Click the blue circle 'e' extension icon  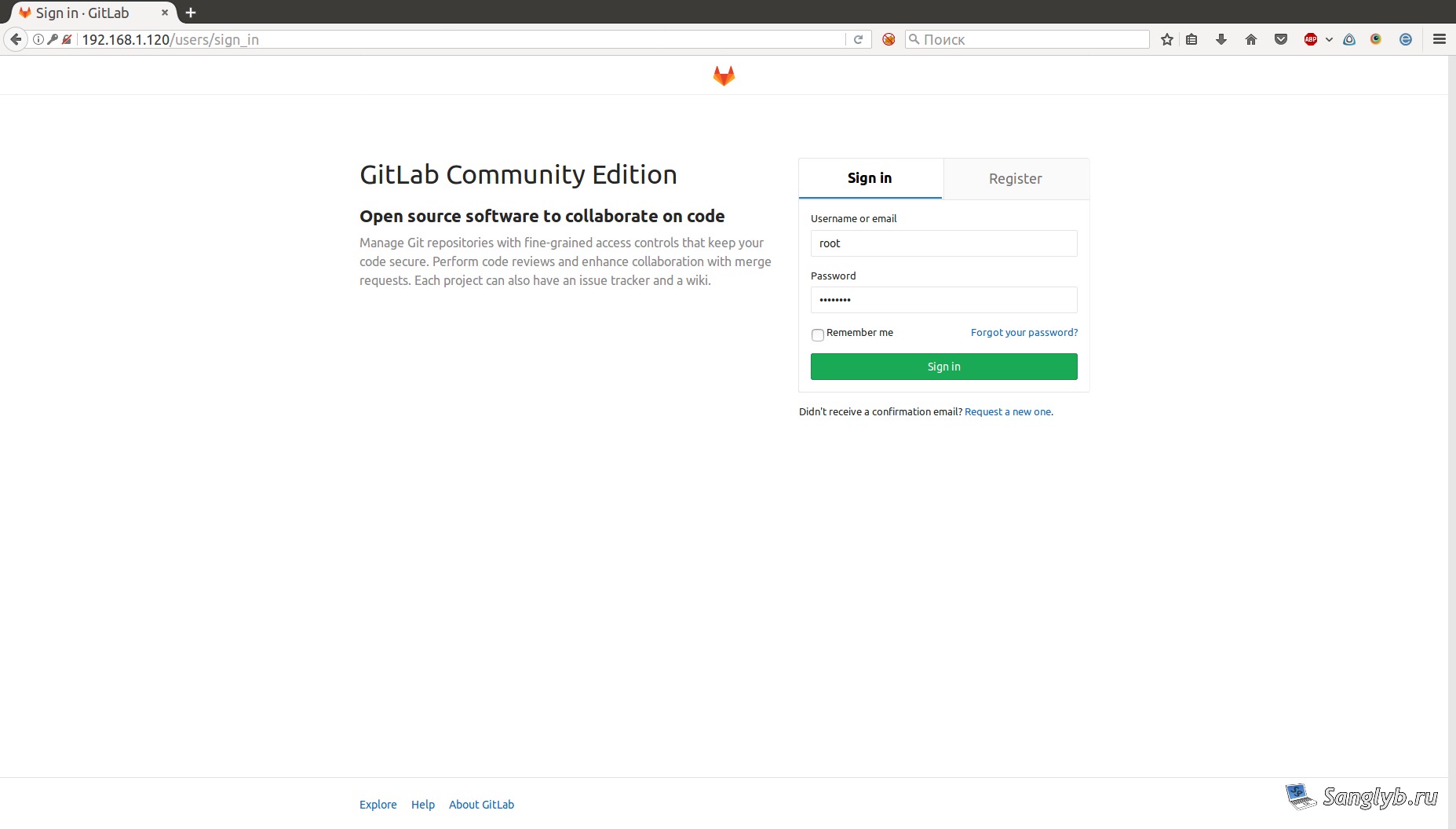click(x=1406, y=39)
